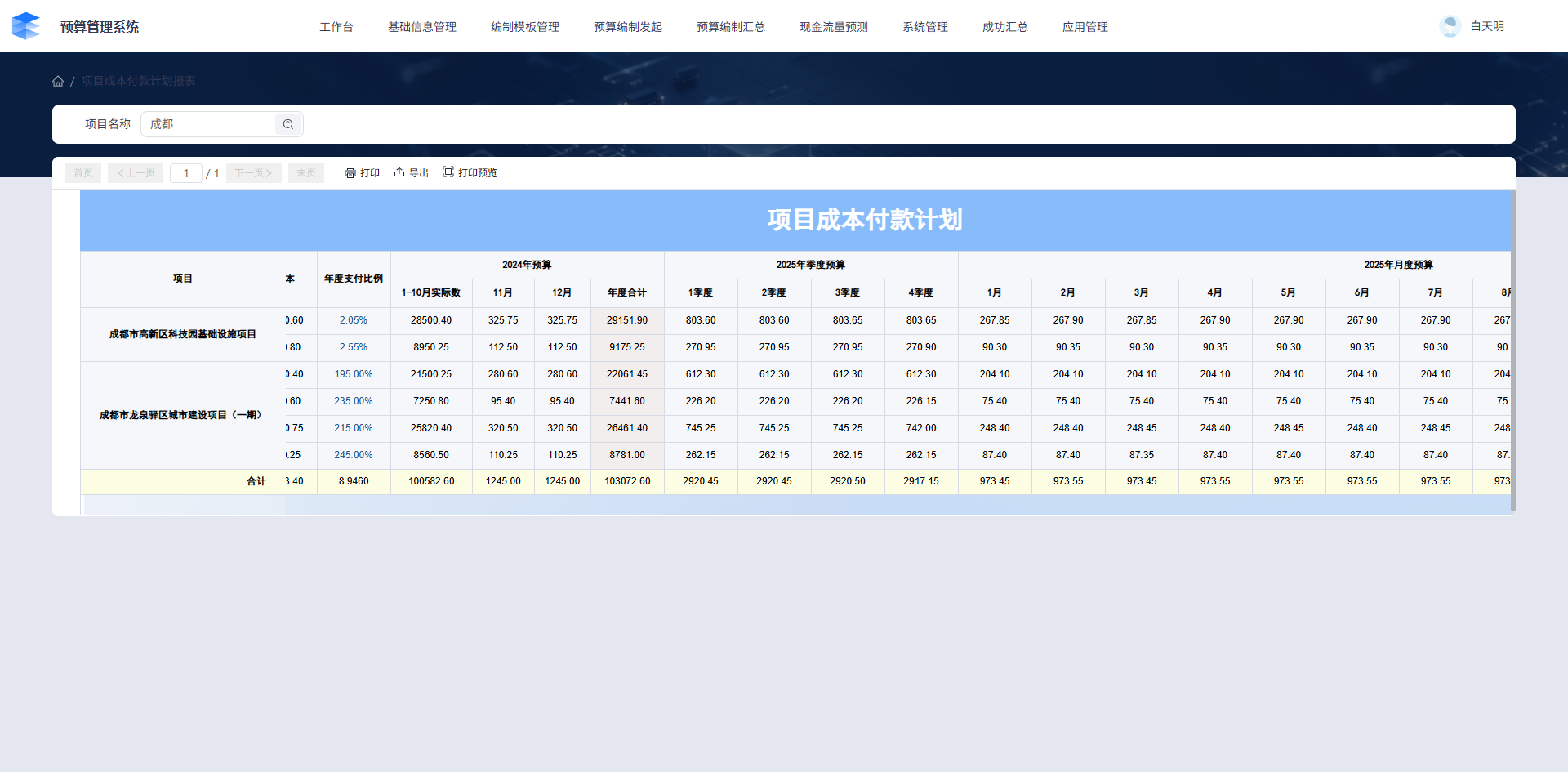Click the report vertical scrollbar
The height and width of the screenshot is (772, 1568).
click(1512, 351)
